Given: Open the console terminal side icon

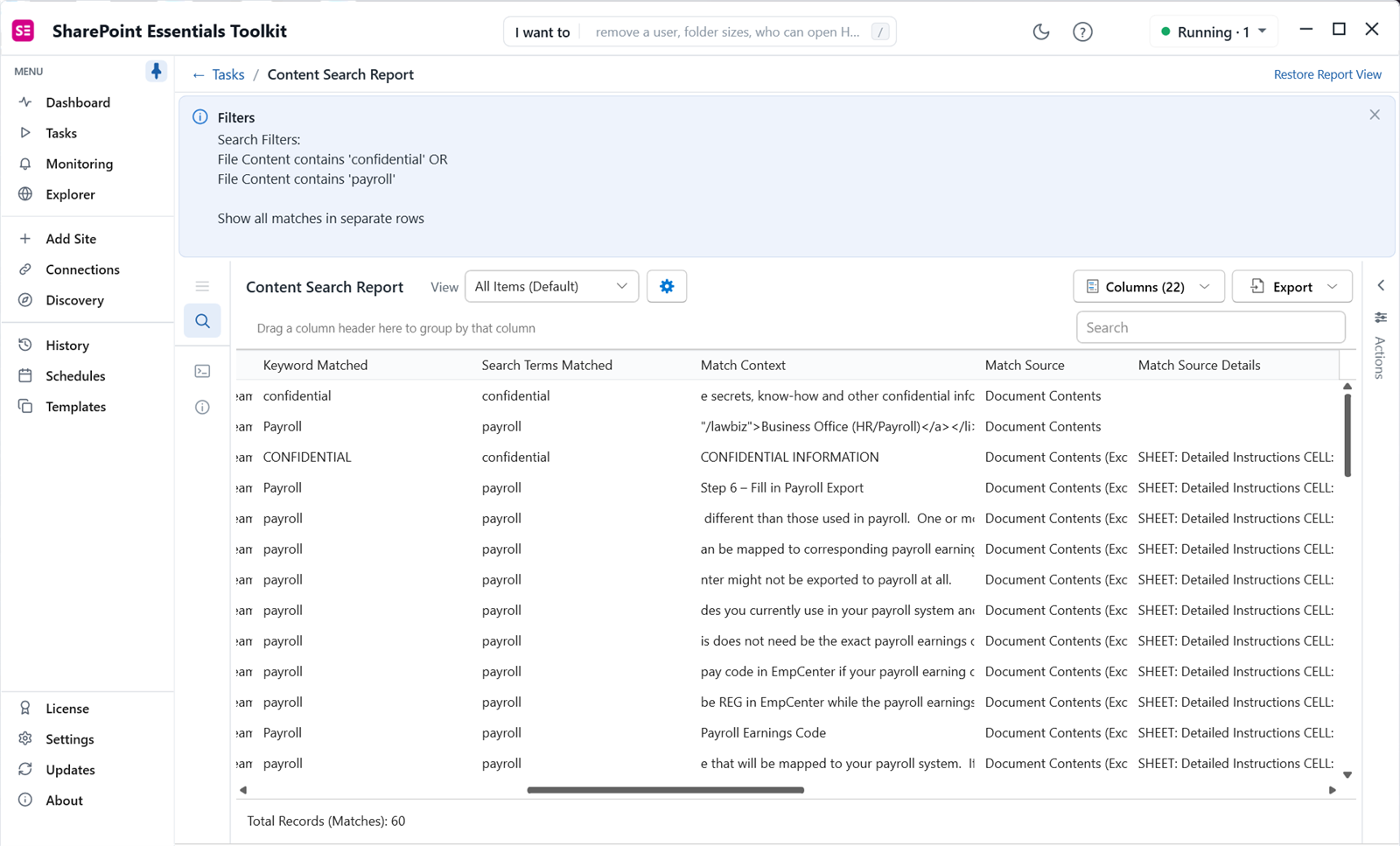Looking at the screenshot, I should 202,371.
